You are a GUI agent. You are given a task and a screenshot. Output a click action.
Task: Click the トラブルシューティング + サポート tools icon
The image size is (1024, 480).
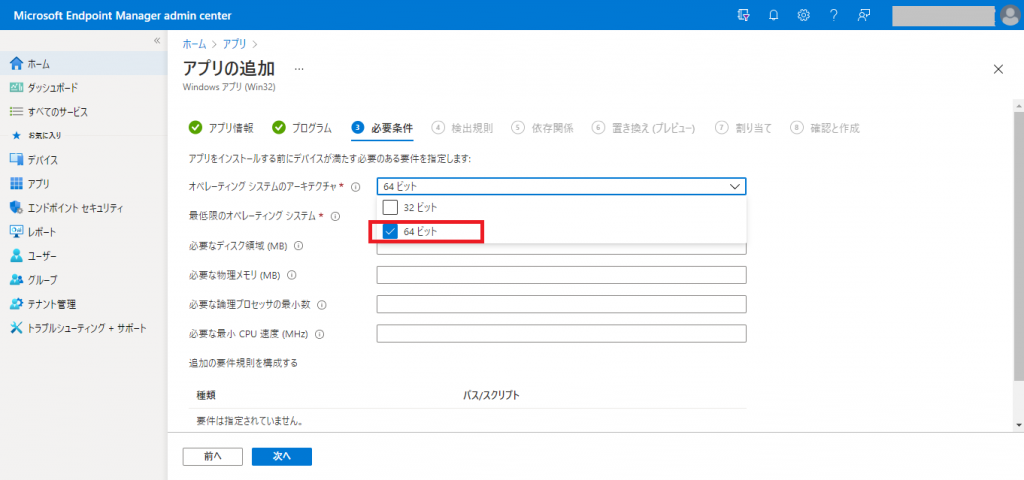coord(17,328)
